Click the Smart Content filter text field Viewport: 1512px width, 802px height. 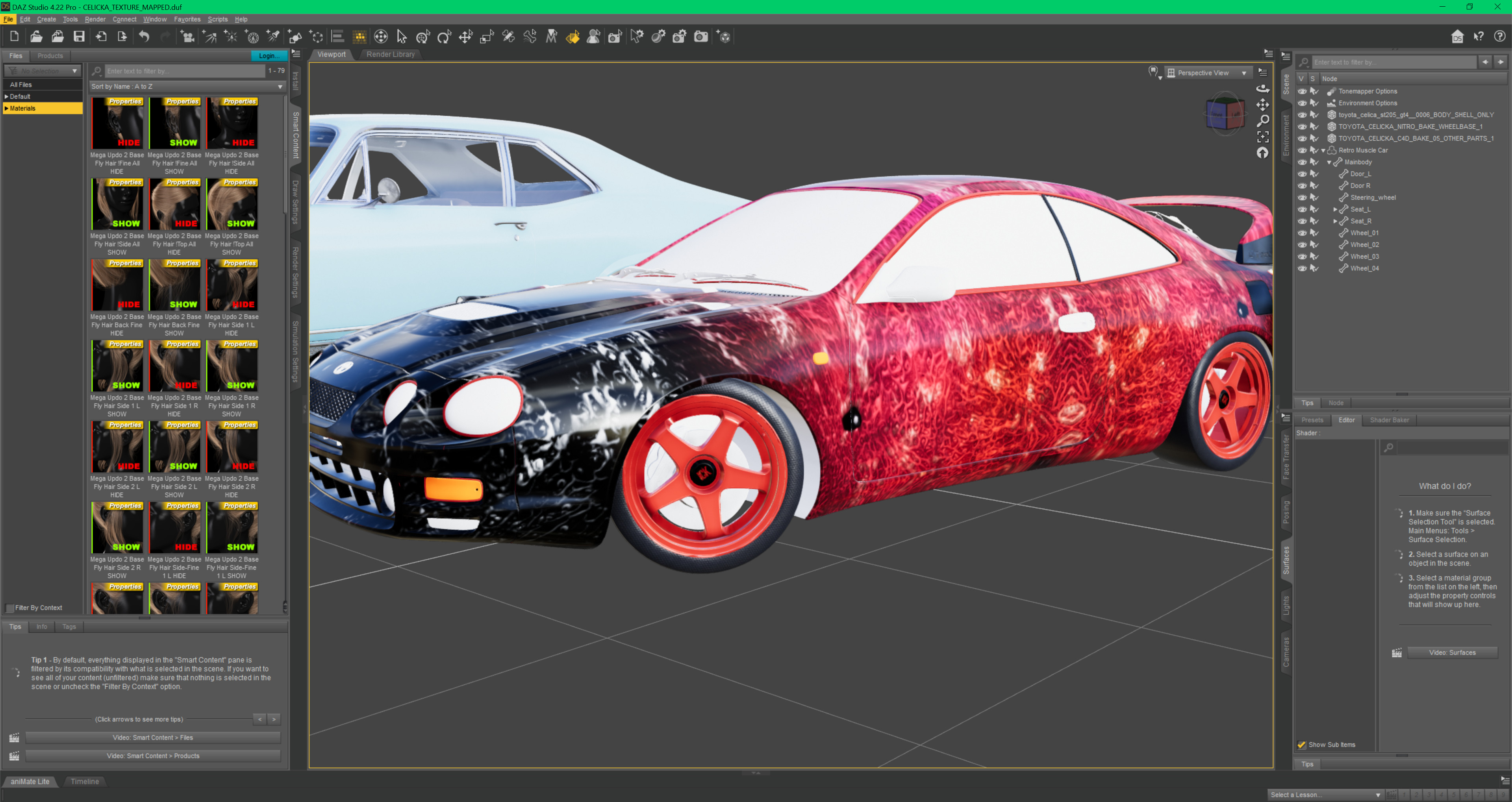pos(184,71)
